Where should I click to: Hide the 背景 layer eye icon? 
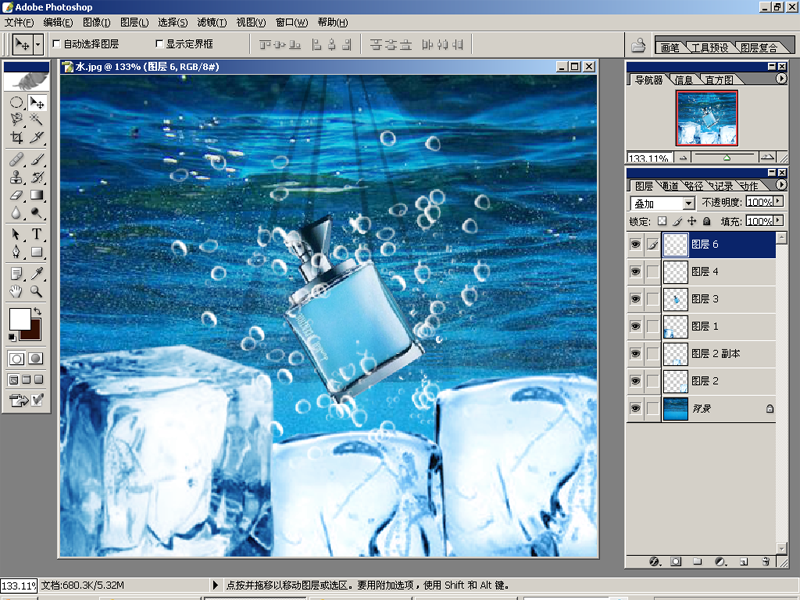635,408
